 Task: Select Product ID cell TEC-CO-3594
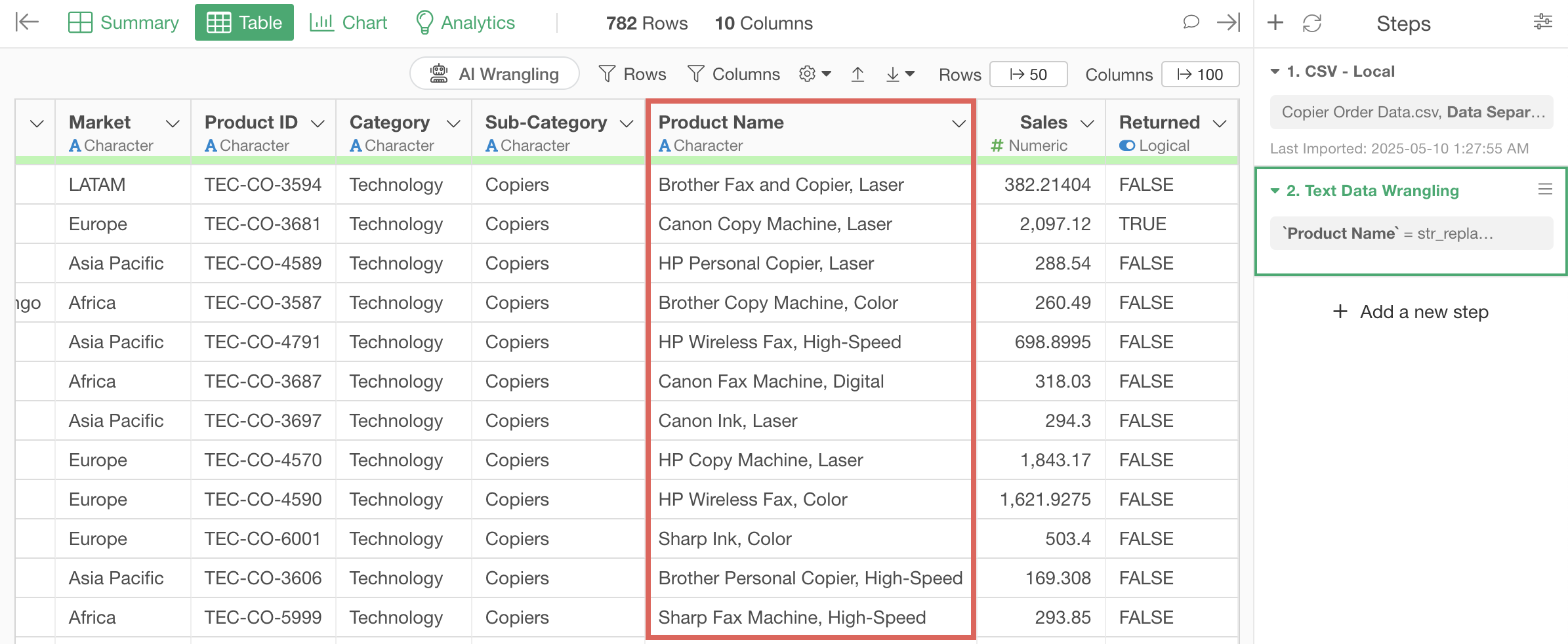pos(263,185)
